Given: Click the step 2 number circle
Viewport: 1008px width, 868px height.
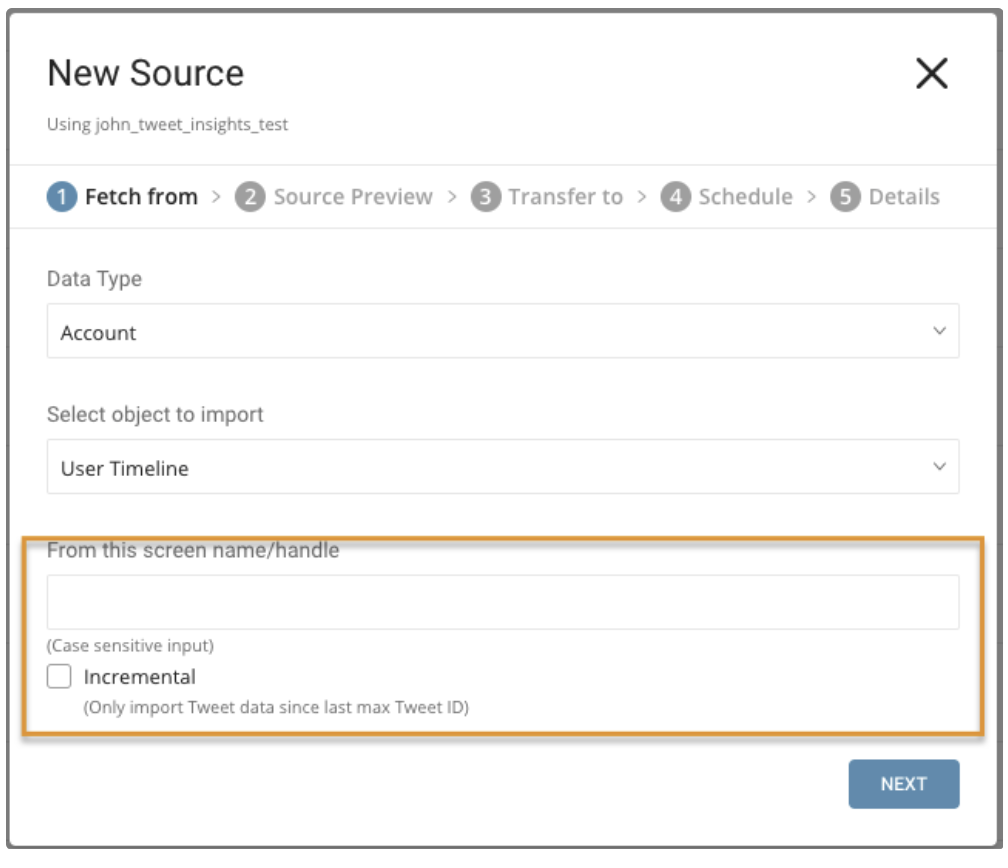Looking at the screenshot, I should pyautogui.click(x=246, y=197).
